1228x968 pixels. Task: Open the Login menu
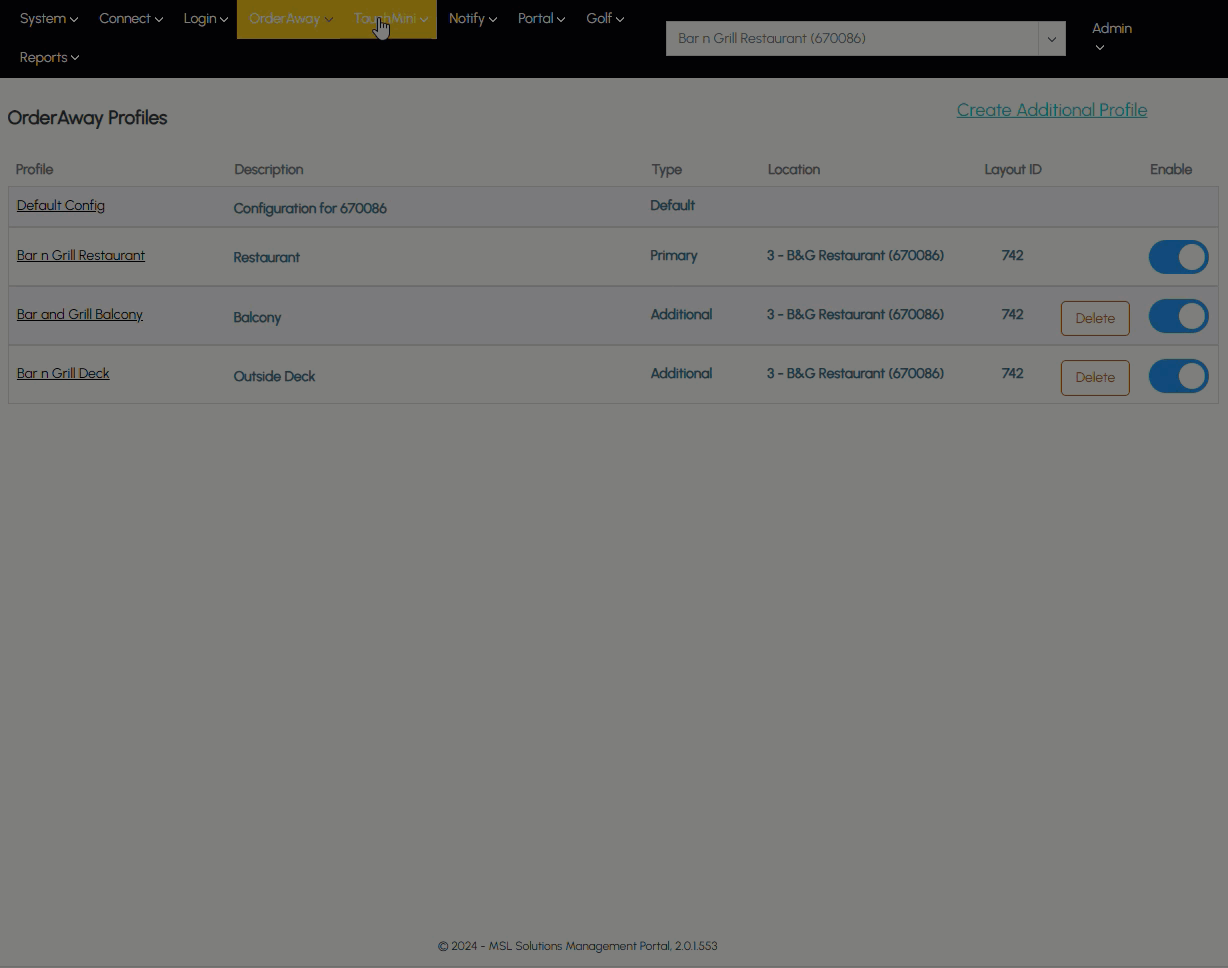pos(205,19)
